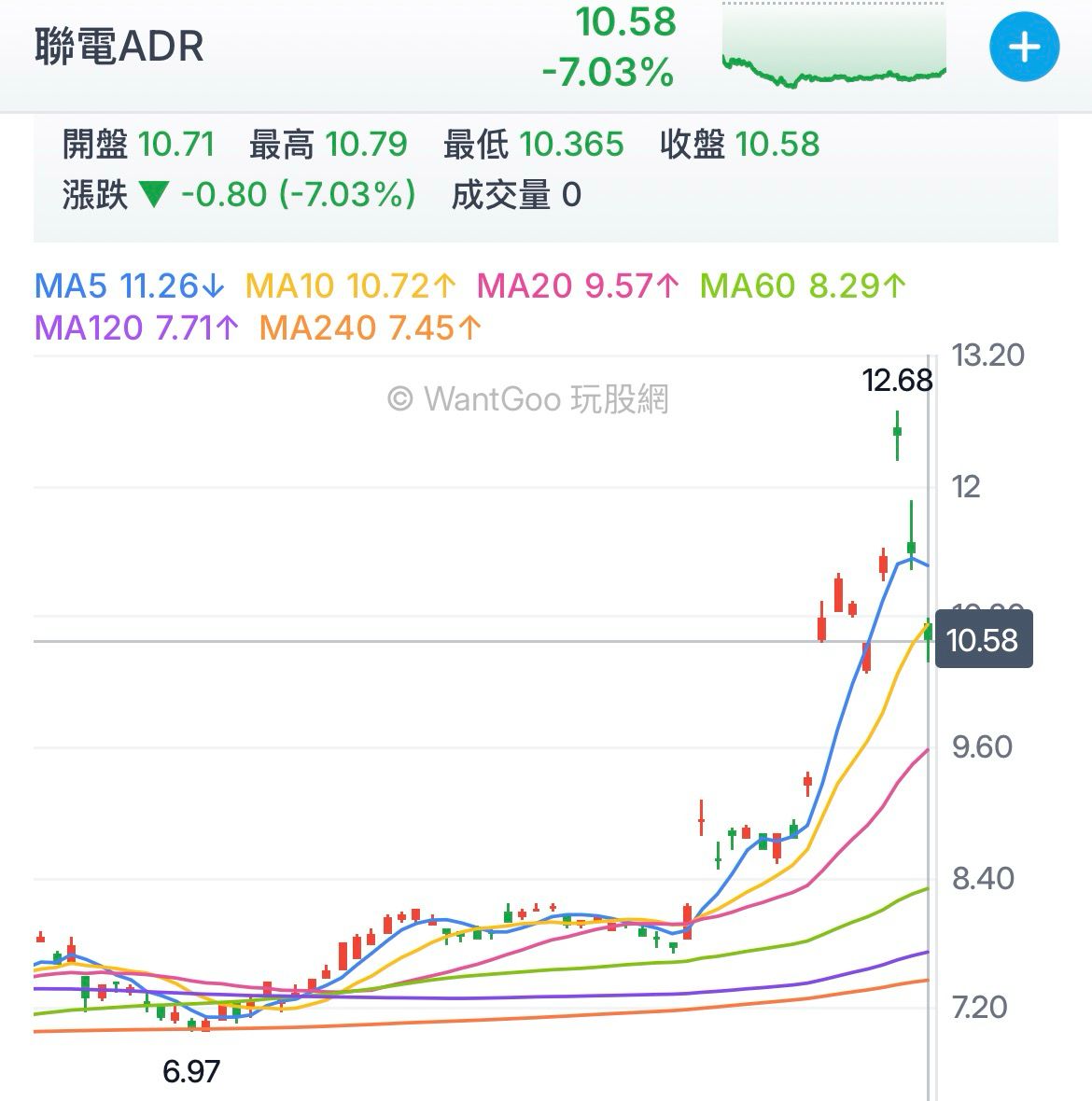Tap the blue plus add-to-watchlist button

pos(1024,47)
